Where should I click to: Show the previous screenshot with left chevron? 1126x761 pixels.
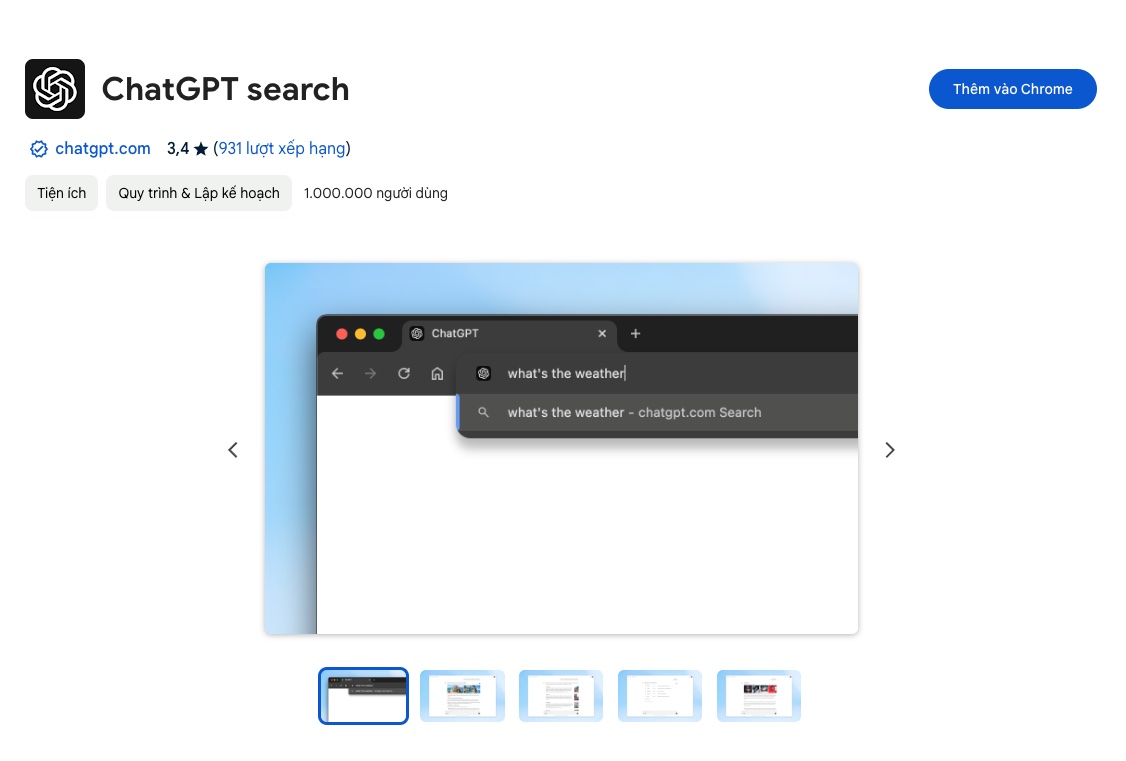point(233,450)
